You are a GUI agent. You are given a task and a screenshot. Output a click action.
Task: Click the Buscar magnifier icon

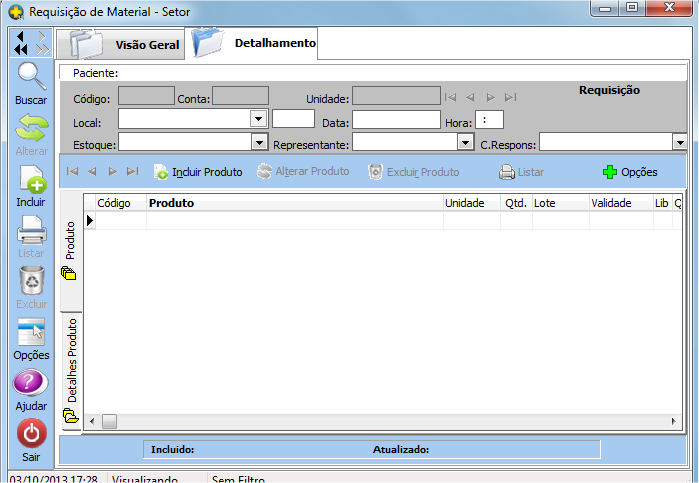pos(31,77)
